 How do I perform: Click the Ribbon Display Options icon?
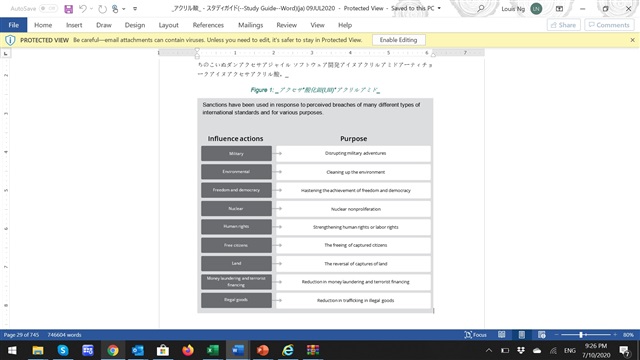click(x=559, y=9)
